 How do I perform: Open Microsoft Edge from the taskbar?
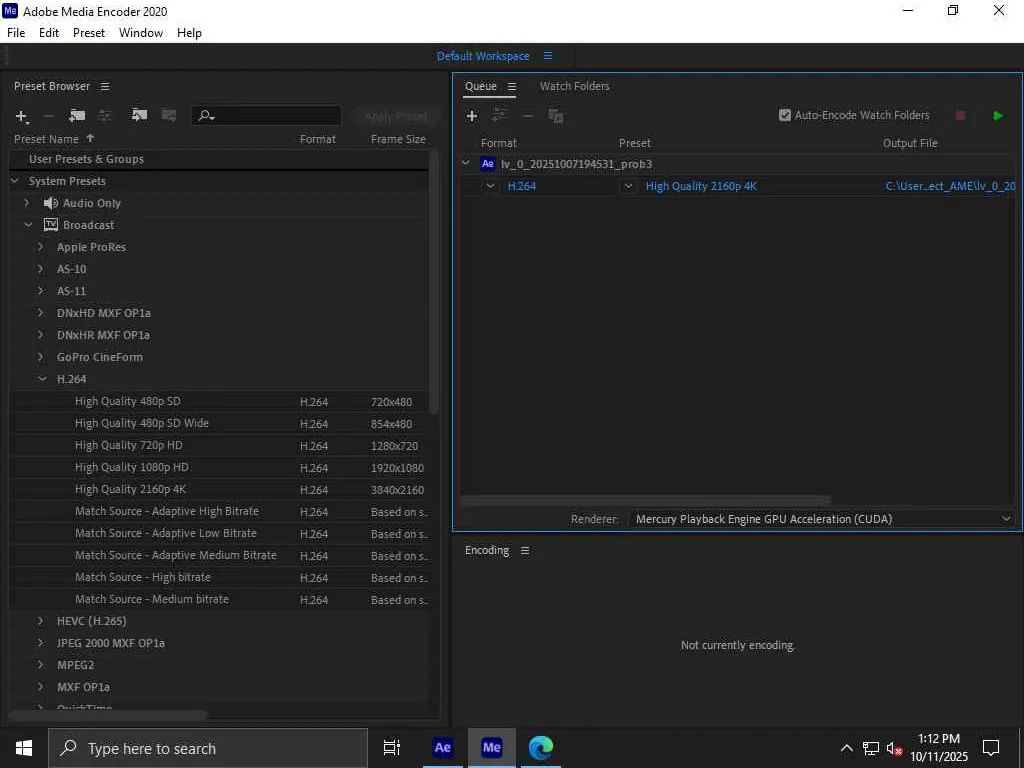click(541, 748)
